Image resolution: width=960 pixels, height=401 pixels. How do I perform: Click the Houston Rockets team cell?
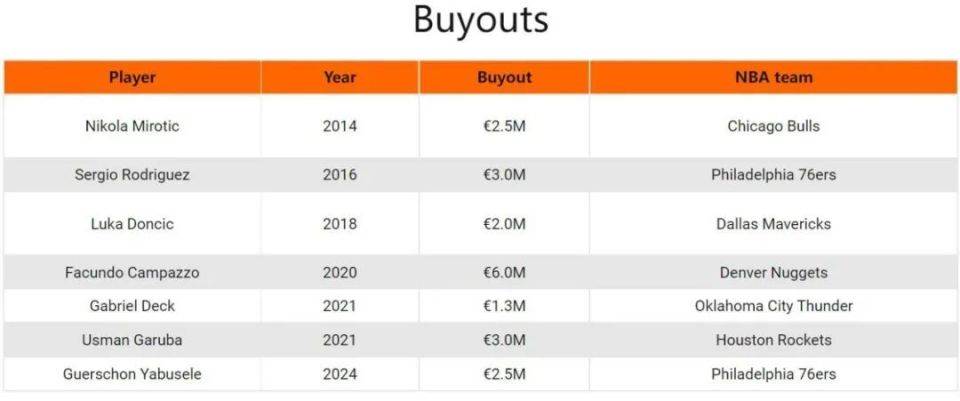[x=773, y=340]
